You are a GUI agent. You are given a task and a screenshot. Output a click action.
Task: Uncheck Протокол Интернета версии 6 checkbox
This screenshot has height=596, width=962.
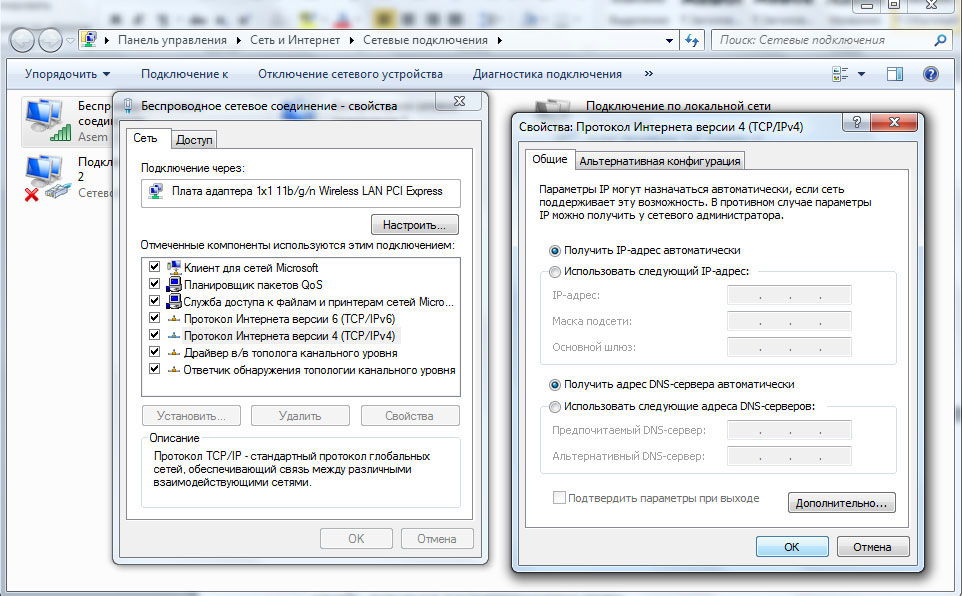click(x=154, y=318)
